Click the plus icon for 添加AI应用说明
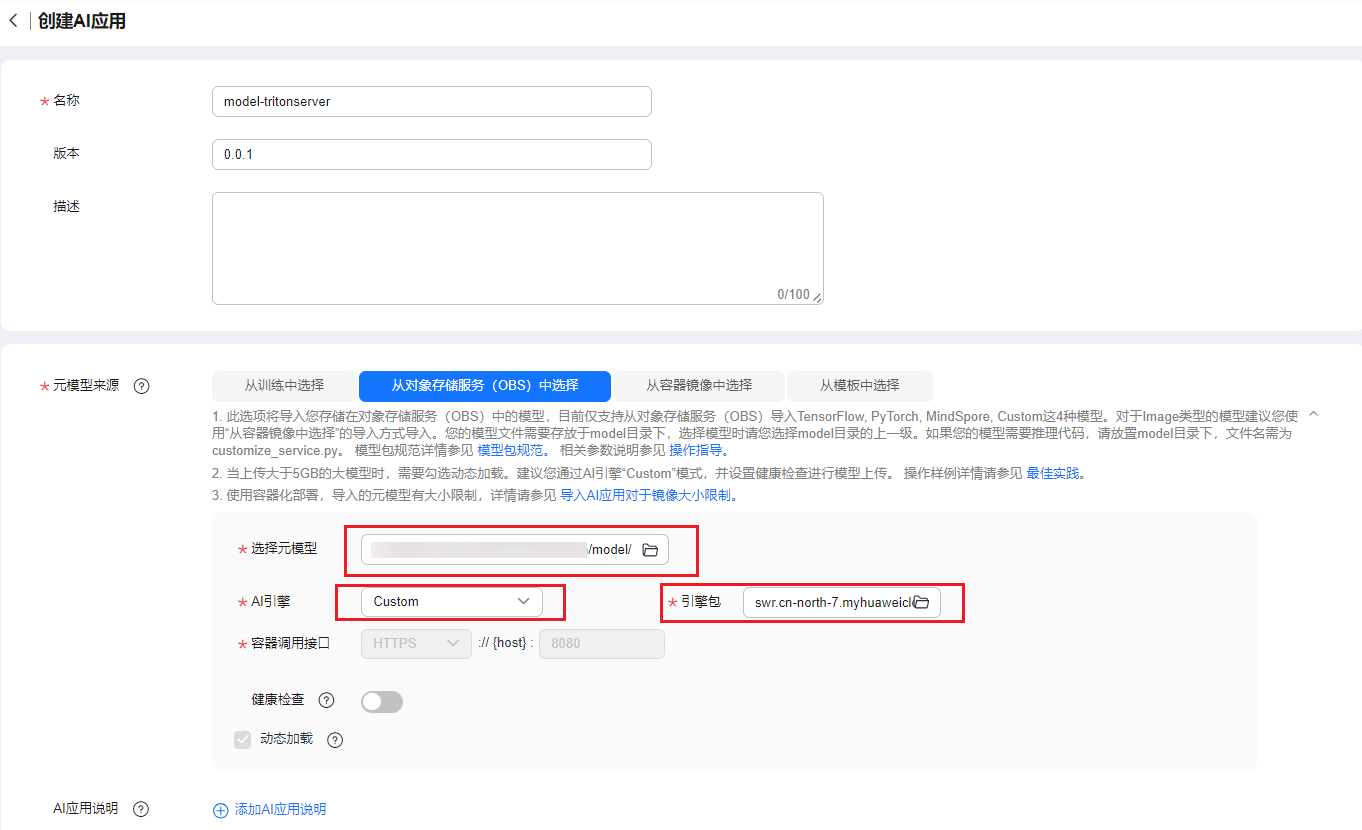 (x=221, y=810)
